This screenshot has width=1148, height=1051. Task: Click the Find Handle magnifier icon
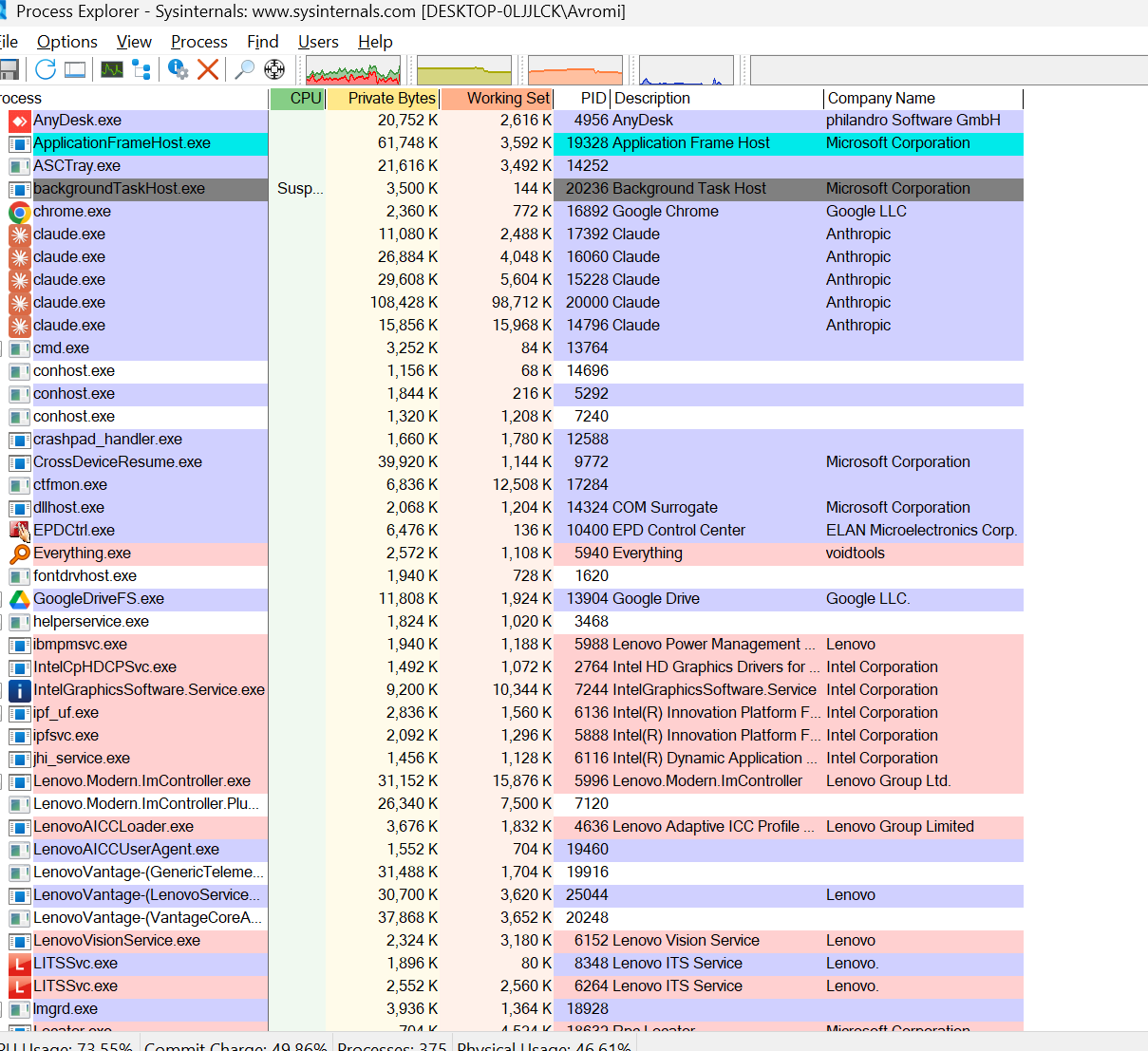243,69
